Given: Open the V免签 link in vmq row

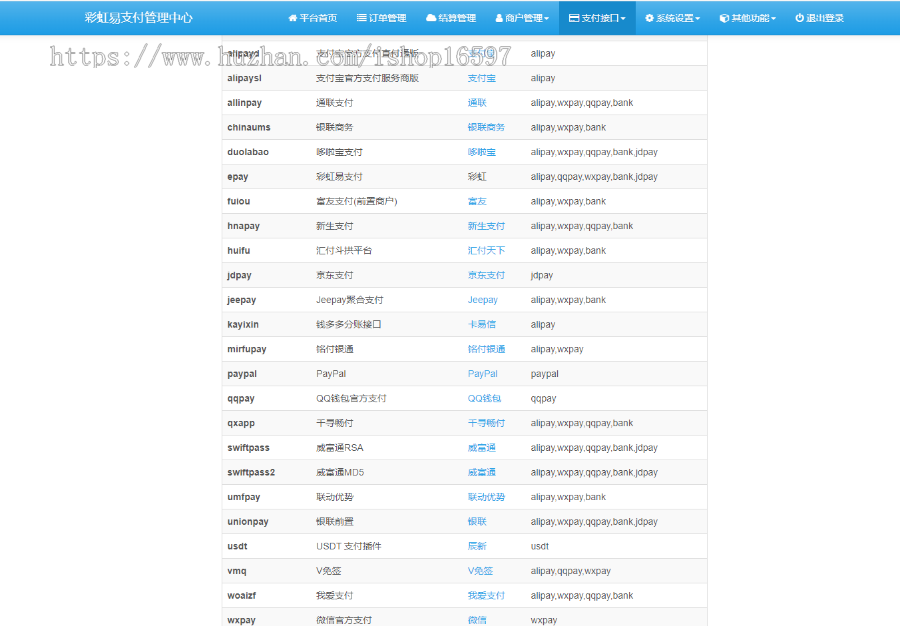Looking at the screenshot, I should (480, 571).
